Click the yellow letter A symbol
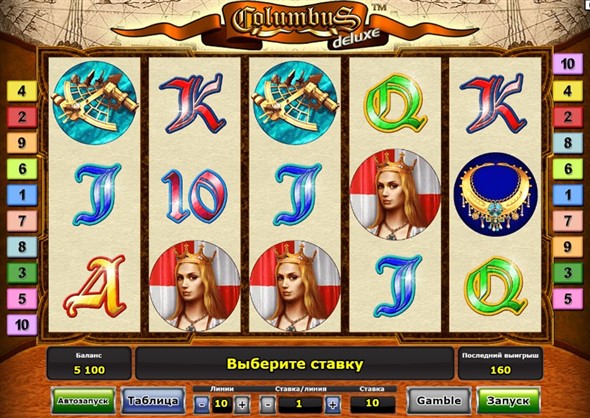590x418 pixels. pyautogui.click(x=95, y=286)
